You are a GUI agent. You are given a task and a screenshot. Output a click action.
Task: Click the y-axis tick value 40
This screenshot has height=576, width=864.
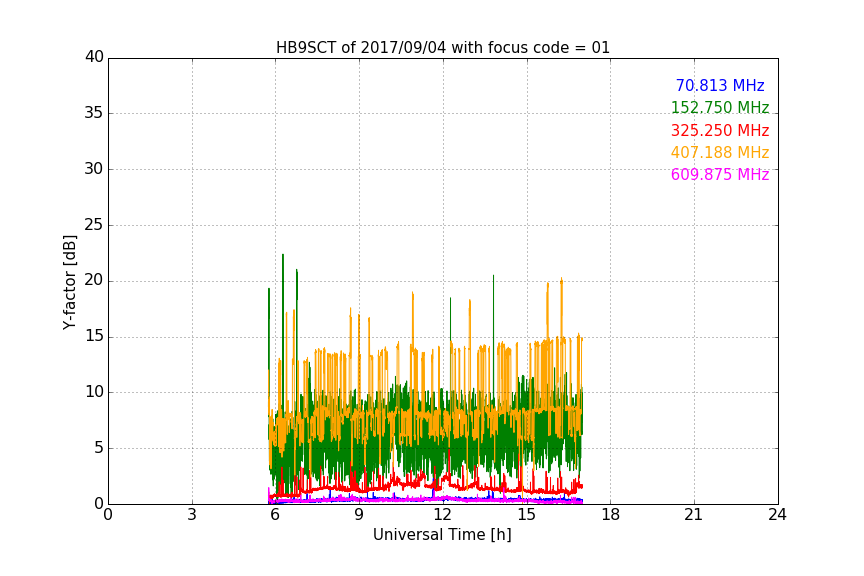point(94,57)
